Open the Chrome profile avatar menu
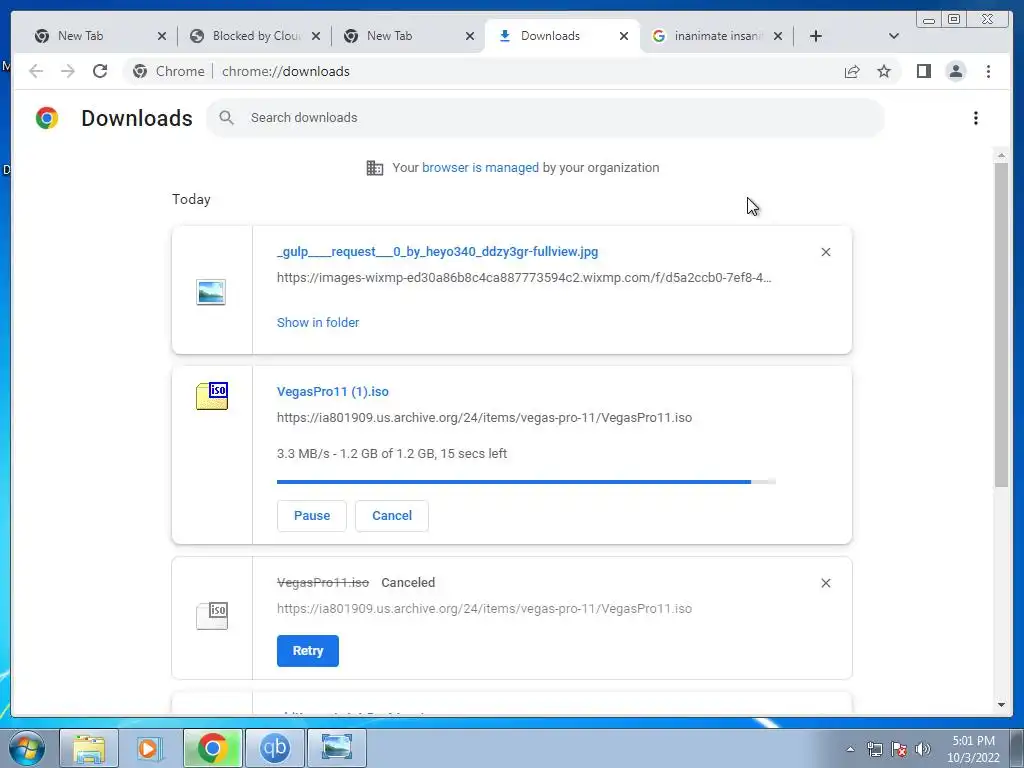This screenshot has height=768, width=1024. [955, 71]
